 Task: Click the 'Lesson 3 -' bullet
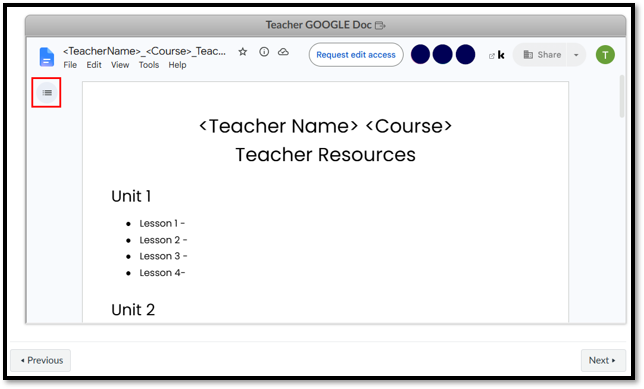(163, 256)
